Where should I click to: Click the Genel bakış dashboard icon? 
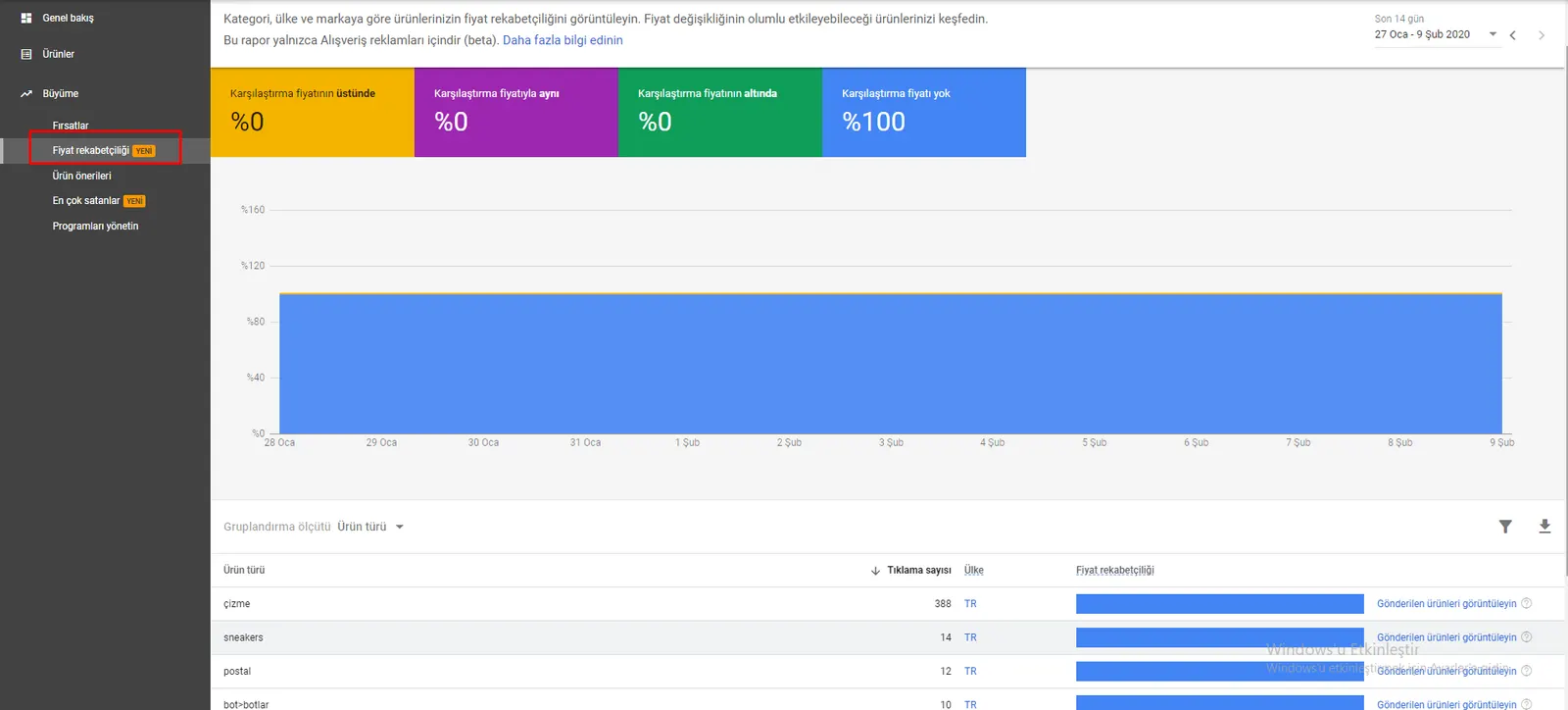26,18
